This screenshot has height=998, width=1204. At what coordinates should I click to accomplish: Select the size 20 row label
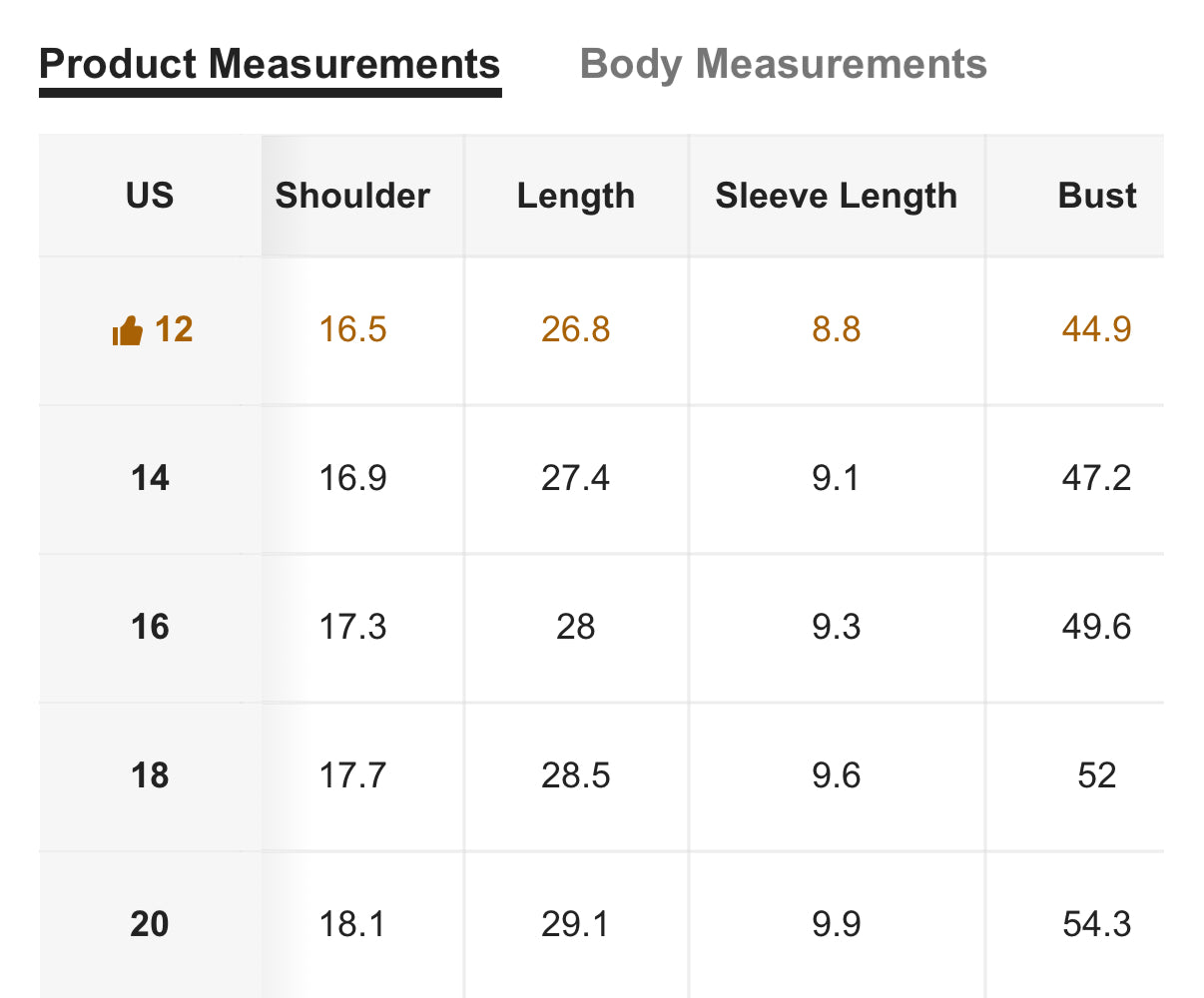(x=150, y=924)
